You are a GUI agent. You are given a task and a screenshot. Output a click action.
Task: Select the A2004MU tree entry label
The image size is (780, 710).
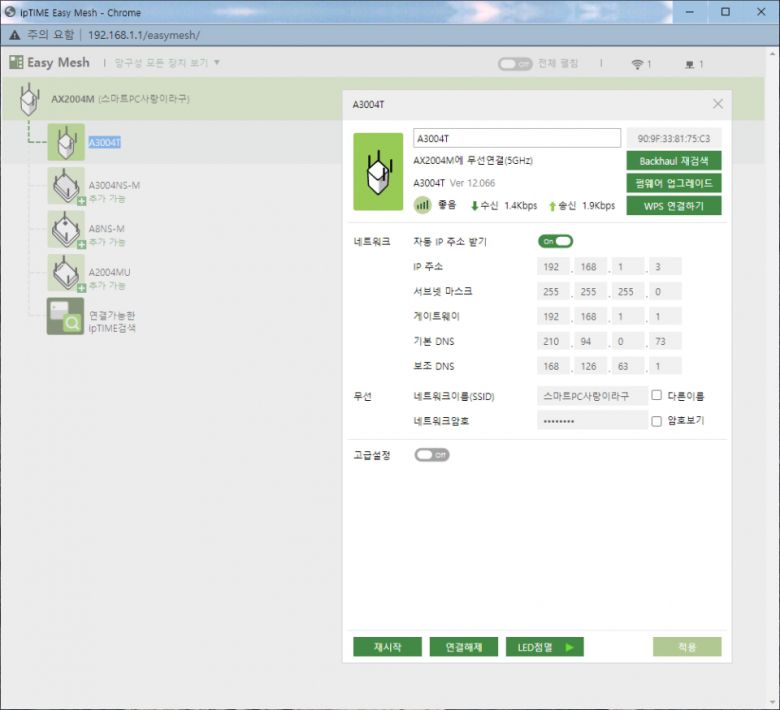click(x=109, y=272)
